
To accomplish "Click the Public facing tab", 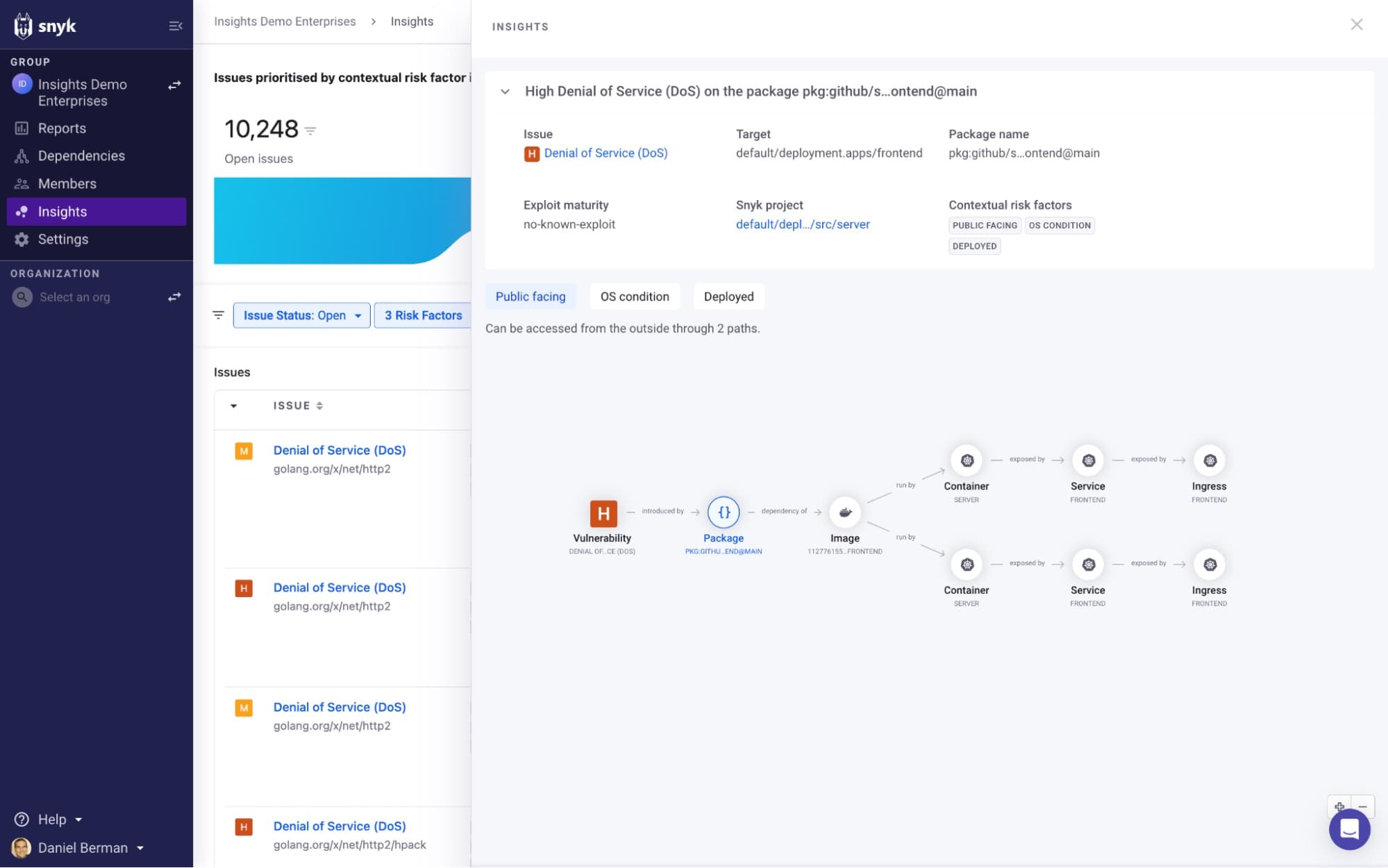I will point(530,296).
